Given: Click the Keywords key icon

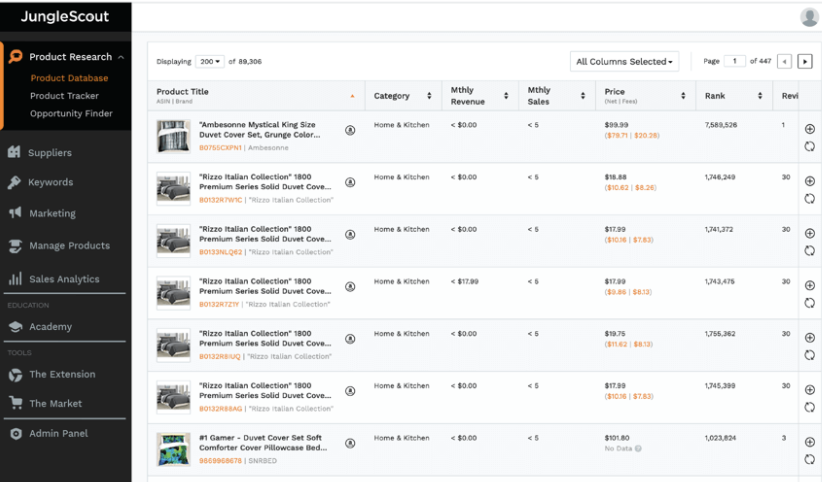Looking at the screenshot, I should tap(14, 182).
